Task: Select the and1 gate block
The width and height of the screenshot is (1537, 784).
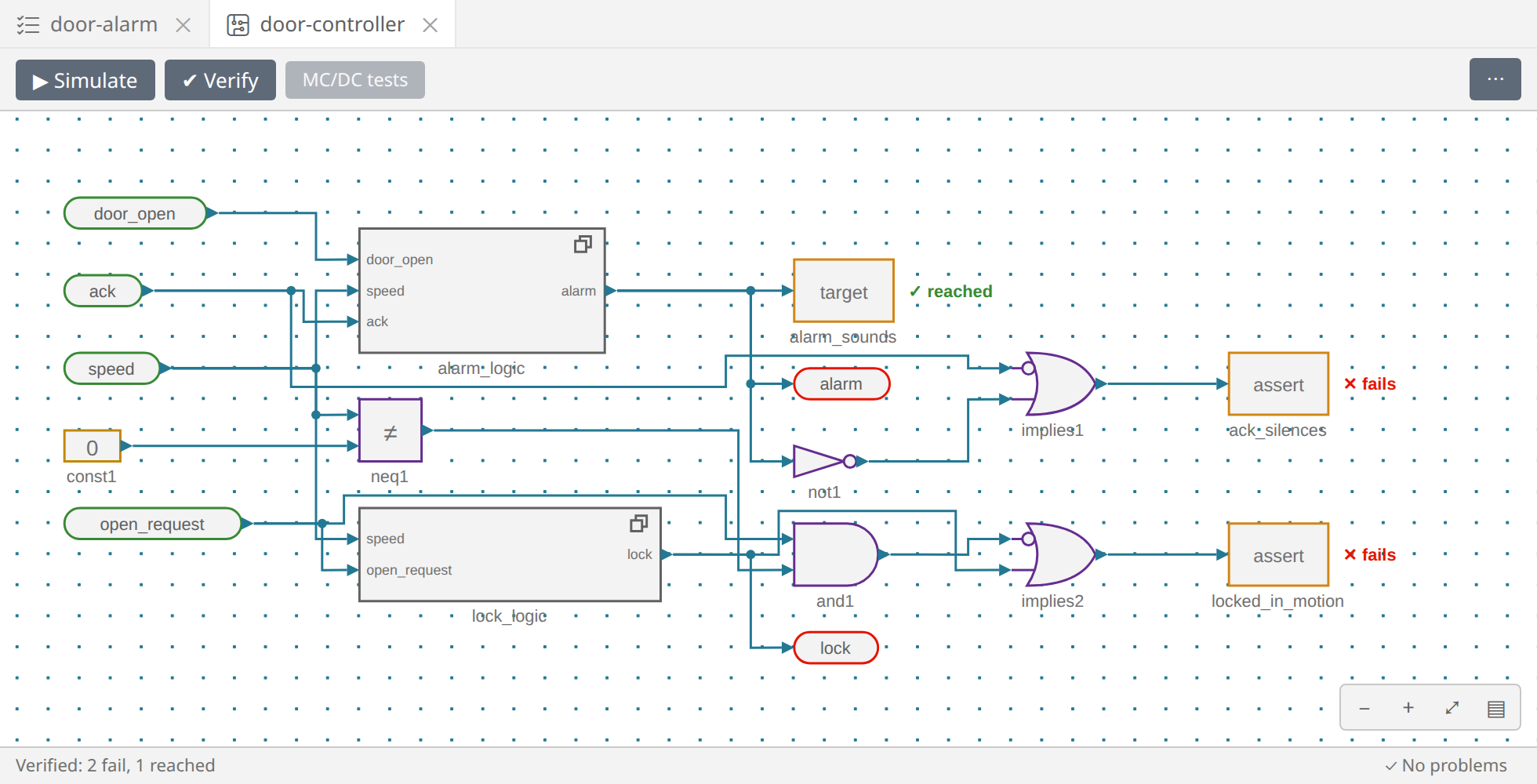Action: pyautogui.click(x=836, y=554)
